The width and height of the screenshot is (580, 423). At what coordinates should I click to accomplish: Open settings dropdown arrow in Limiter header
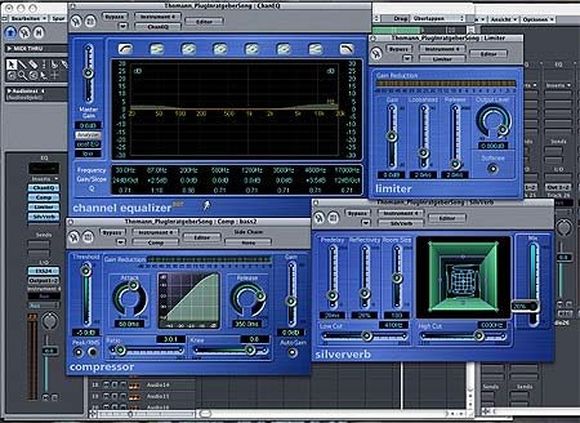[x=407, y=58]
